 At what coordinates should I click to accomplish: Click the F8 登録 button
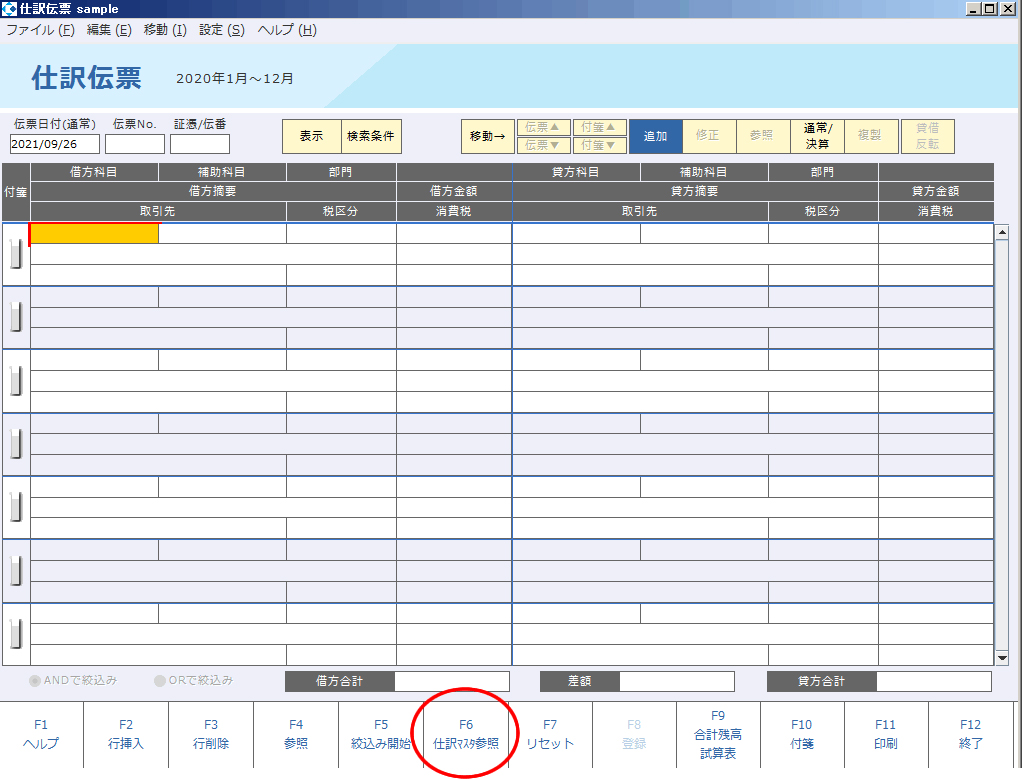pos(634,735)
